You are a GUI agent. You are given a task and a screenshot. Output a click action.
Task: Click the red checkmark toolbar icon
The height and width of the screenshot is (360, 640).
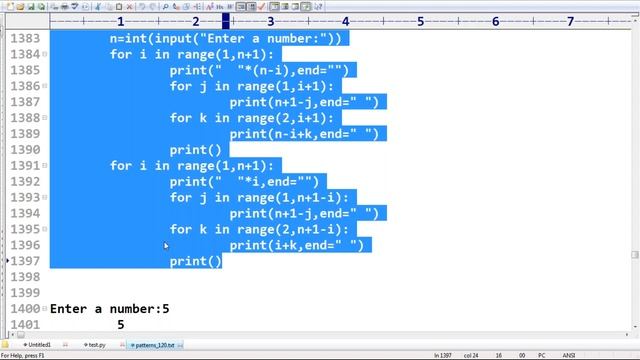click(x=262, y=7)
